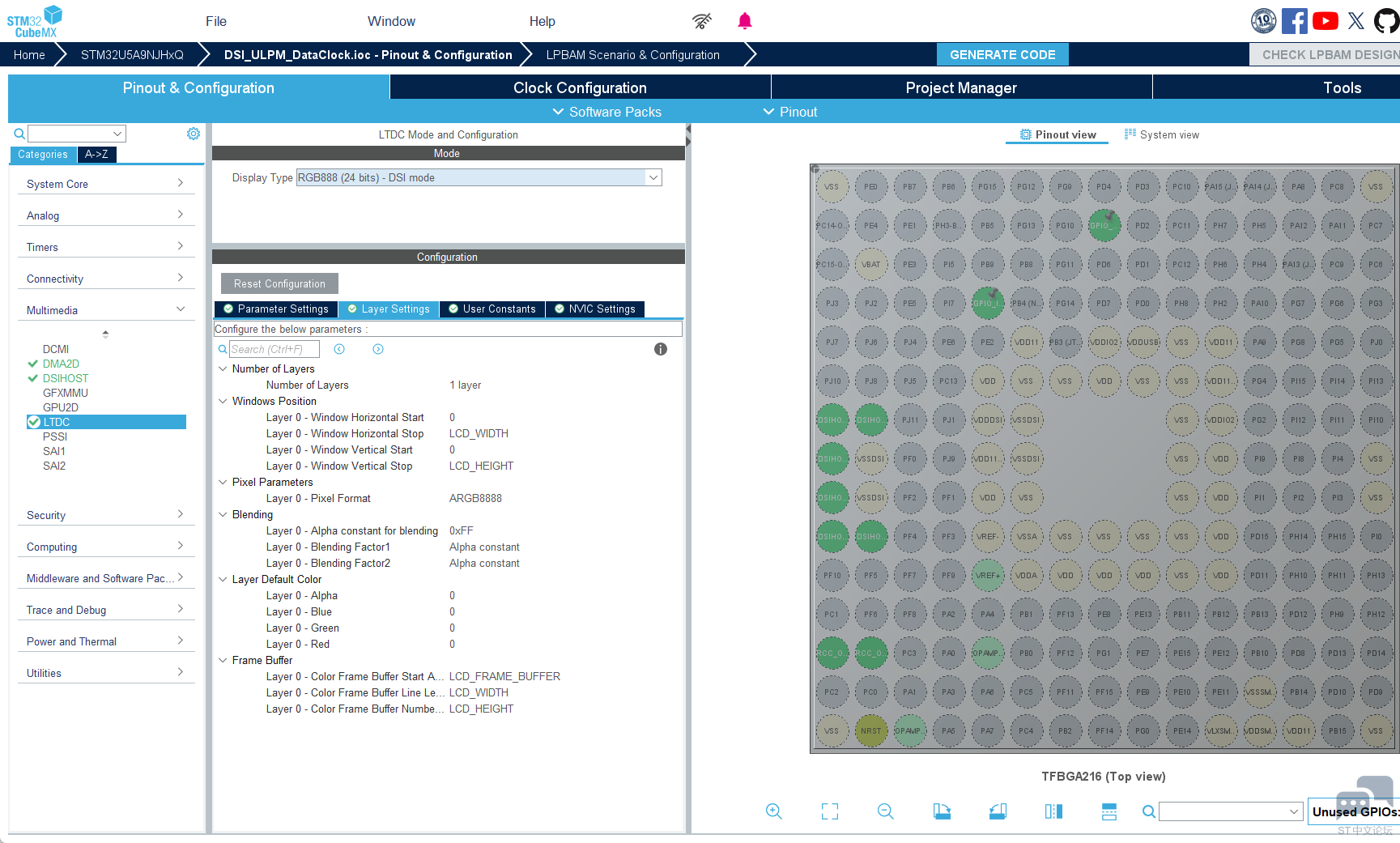Screen dimensions: 1400x843
Task: Open the chat bubble assistant icon
Action: 1364,798
